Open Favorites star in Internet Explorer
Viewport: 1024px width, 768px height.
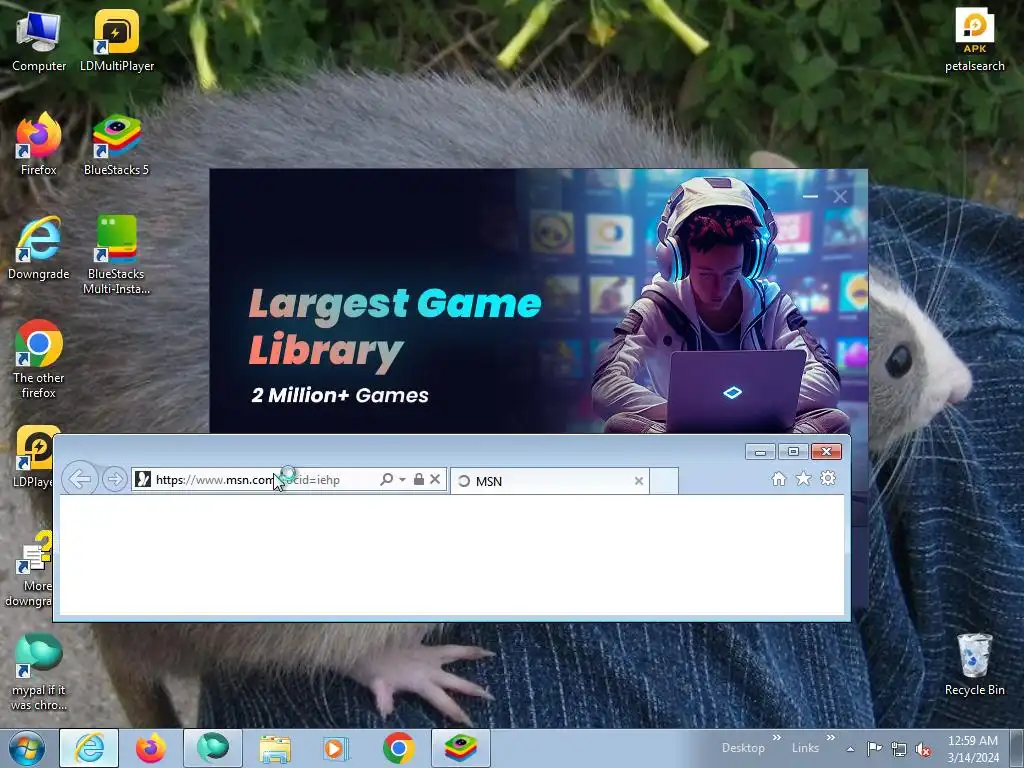[803, 479]
